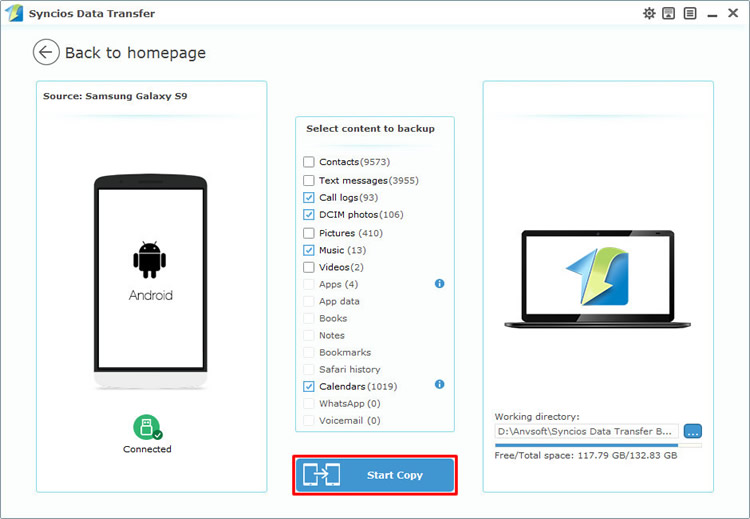Screen dimensions: 750x519
Task: Uncheck the Call logs checkbox
Action: 309,198
